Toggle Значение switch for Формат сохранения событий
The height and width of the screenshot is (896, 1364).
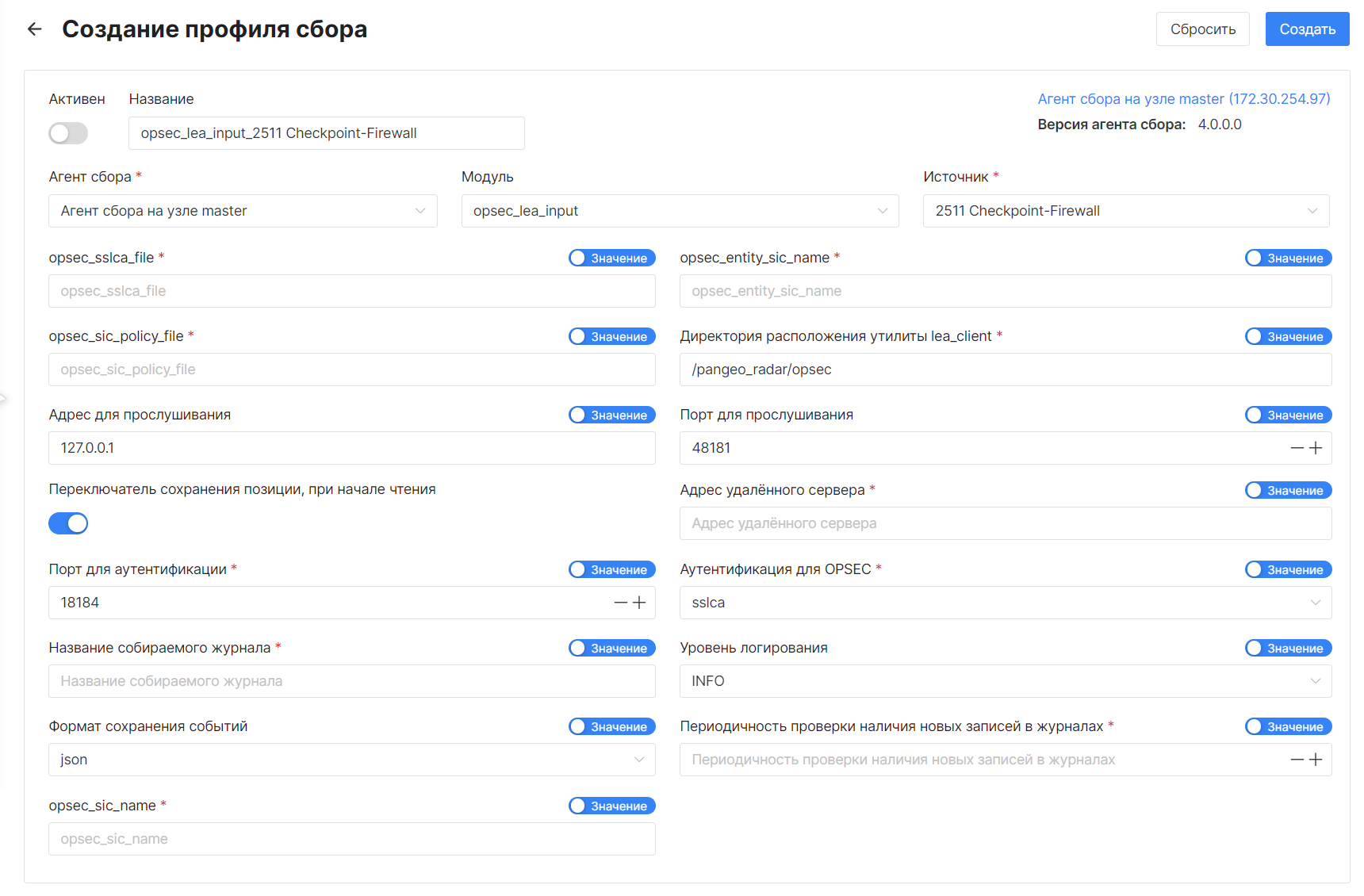611,726
